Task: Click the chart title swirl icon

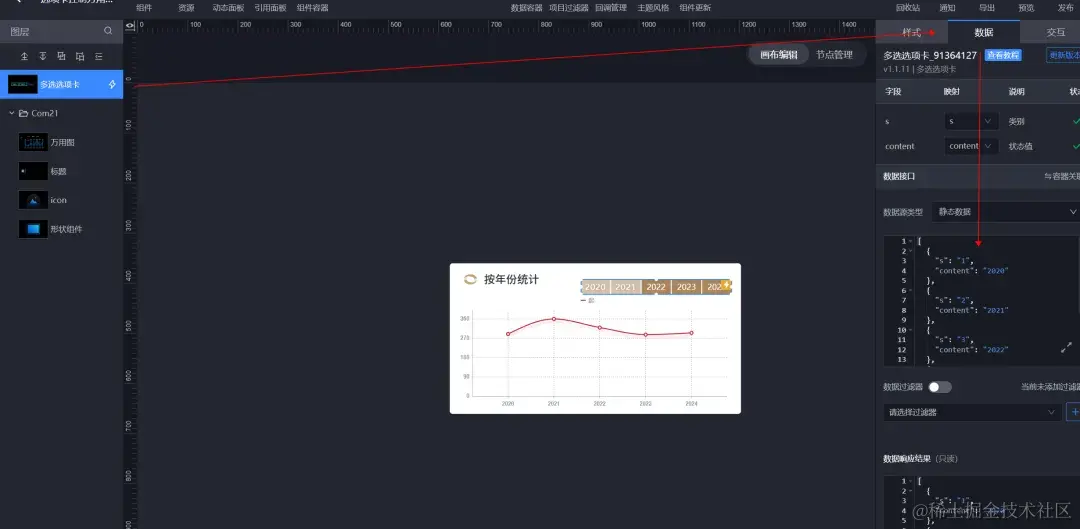Action: (470, 279)
